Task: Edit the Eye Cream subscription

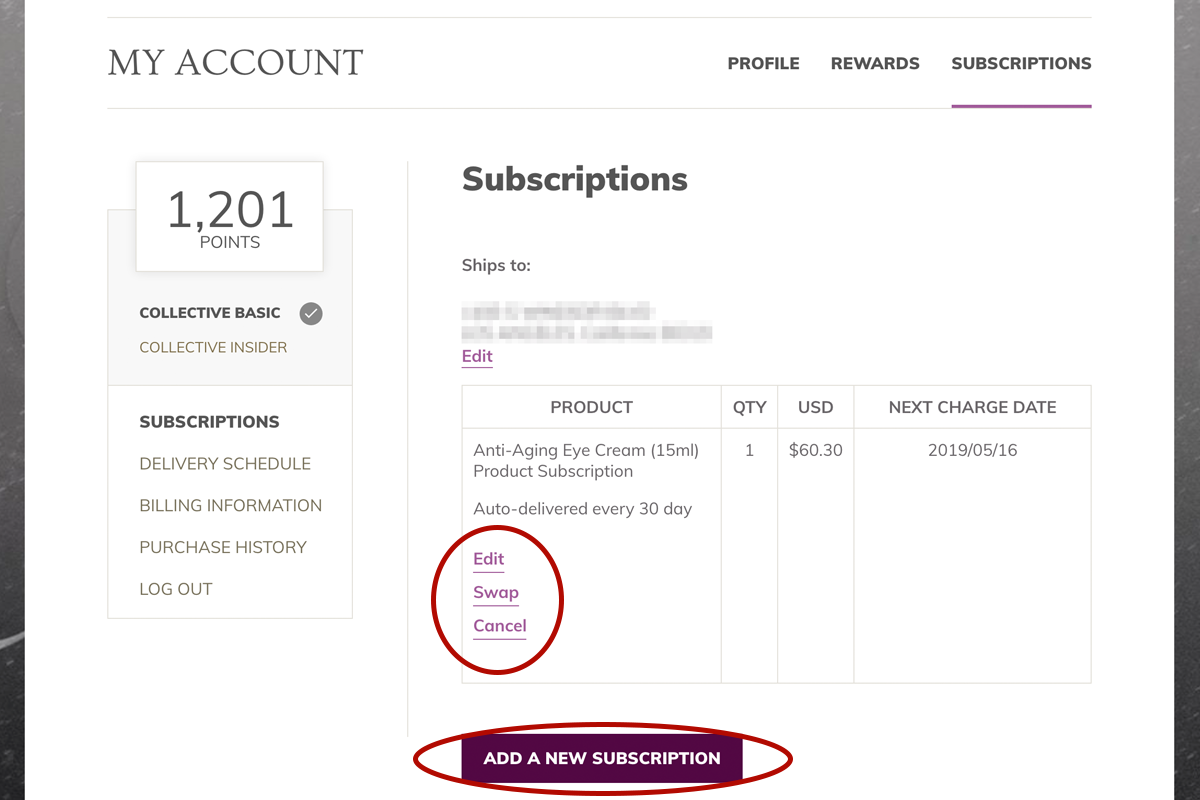Action: pos(488,559)
